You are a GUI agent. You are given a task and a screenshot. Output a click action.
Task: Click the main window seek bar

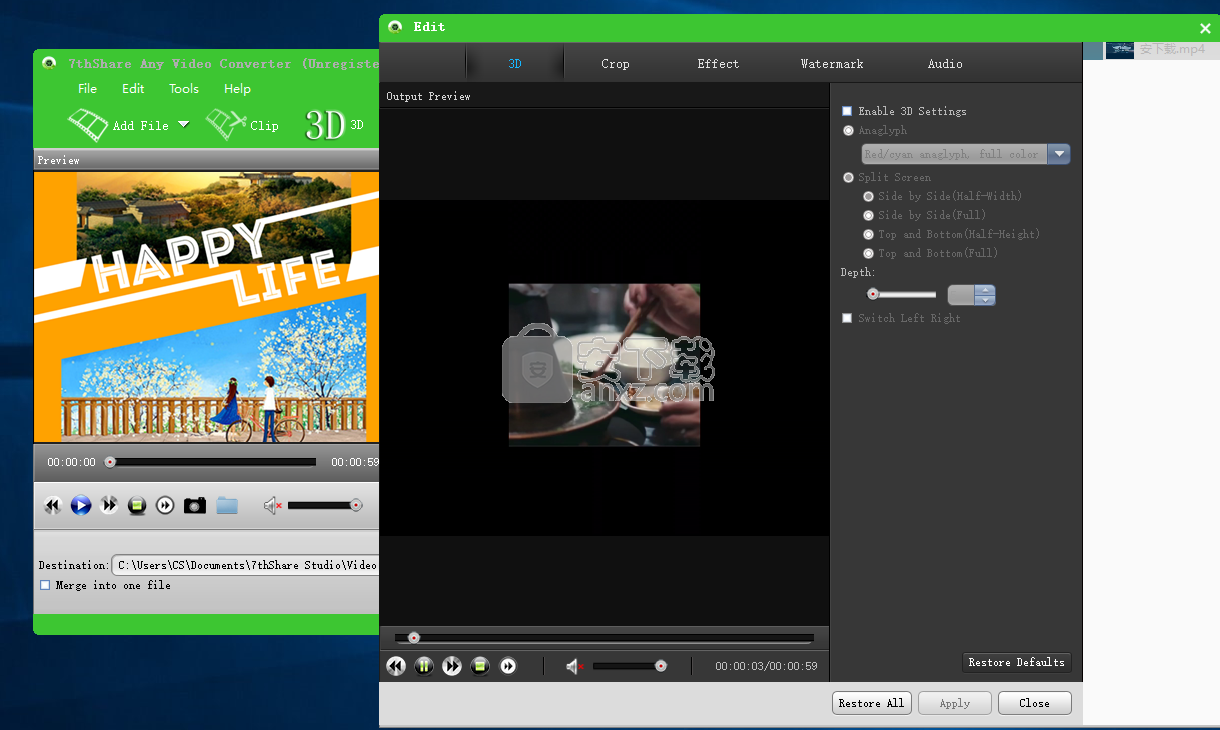(x=210, y=462)
